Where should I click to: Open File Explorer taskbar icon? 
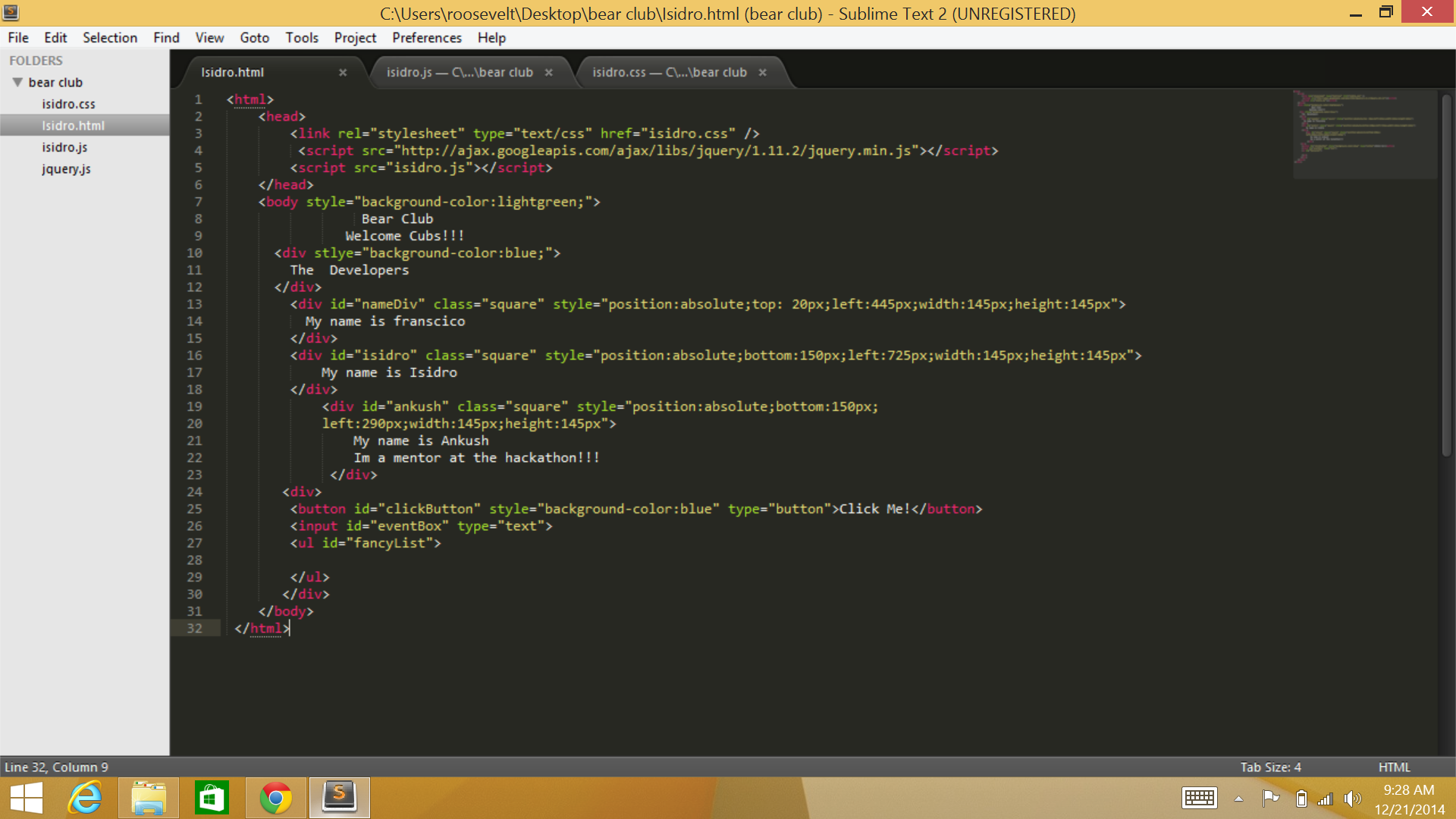click(x=149, y=798)
